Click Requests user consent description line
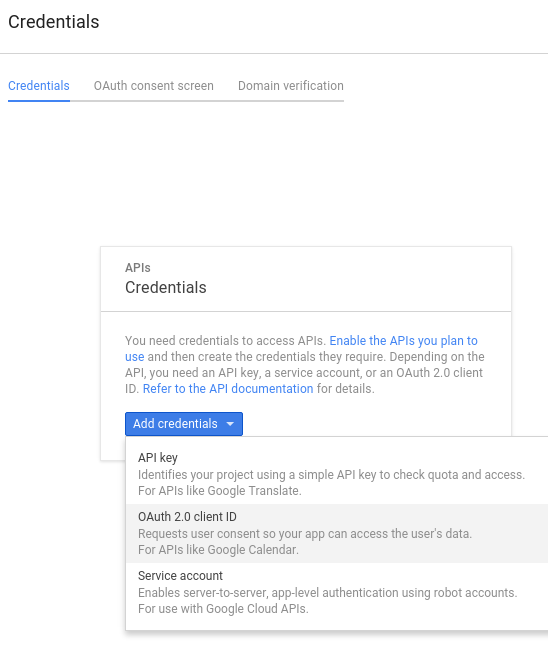Image resolution: width=548 pixels, height=645 pixels. 305,534
